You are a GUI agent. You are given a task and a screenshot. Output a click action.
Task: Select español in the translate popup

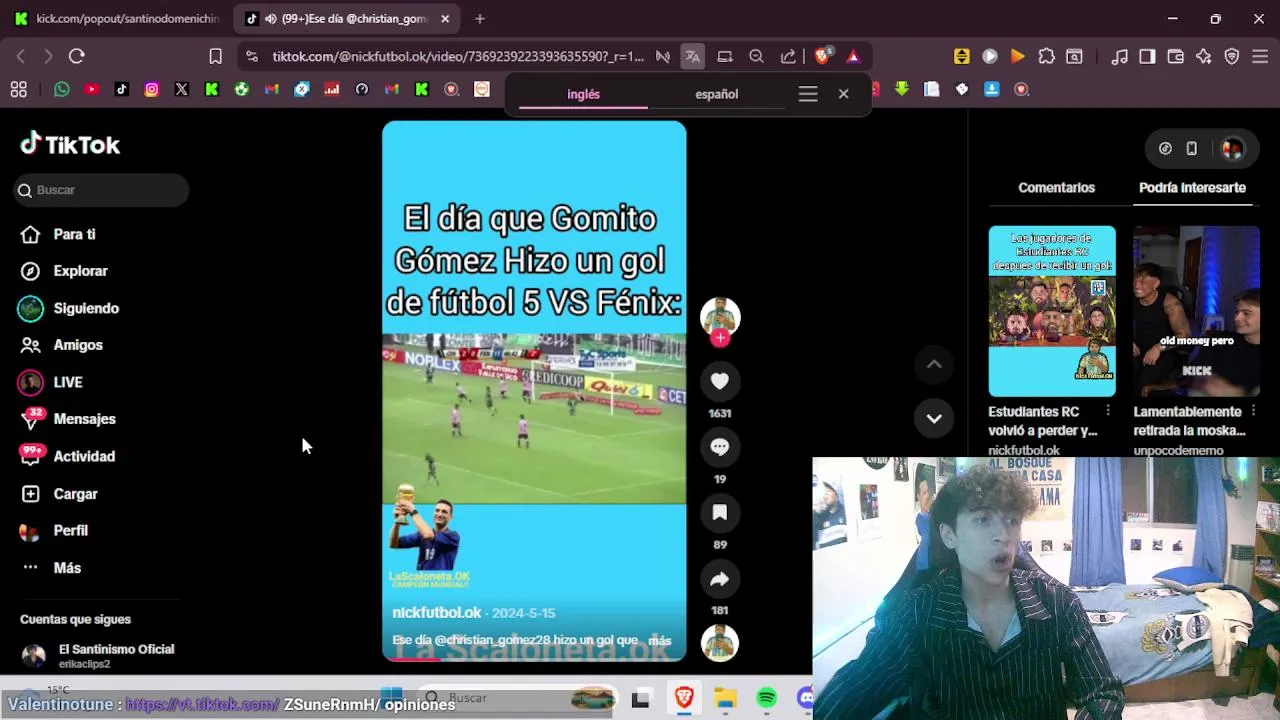coord(716,94)
